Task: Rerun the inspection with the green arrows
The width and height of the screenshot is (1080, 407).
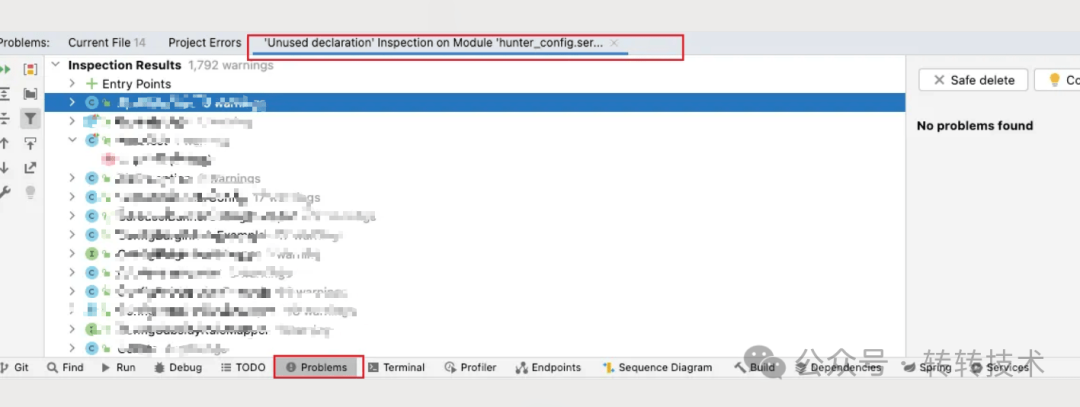Action: [5, 69]
